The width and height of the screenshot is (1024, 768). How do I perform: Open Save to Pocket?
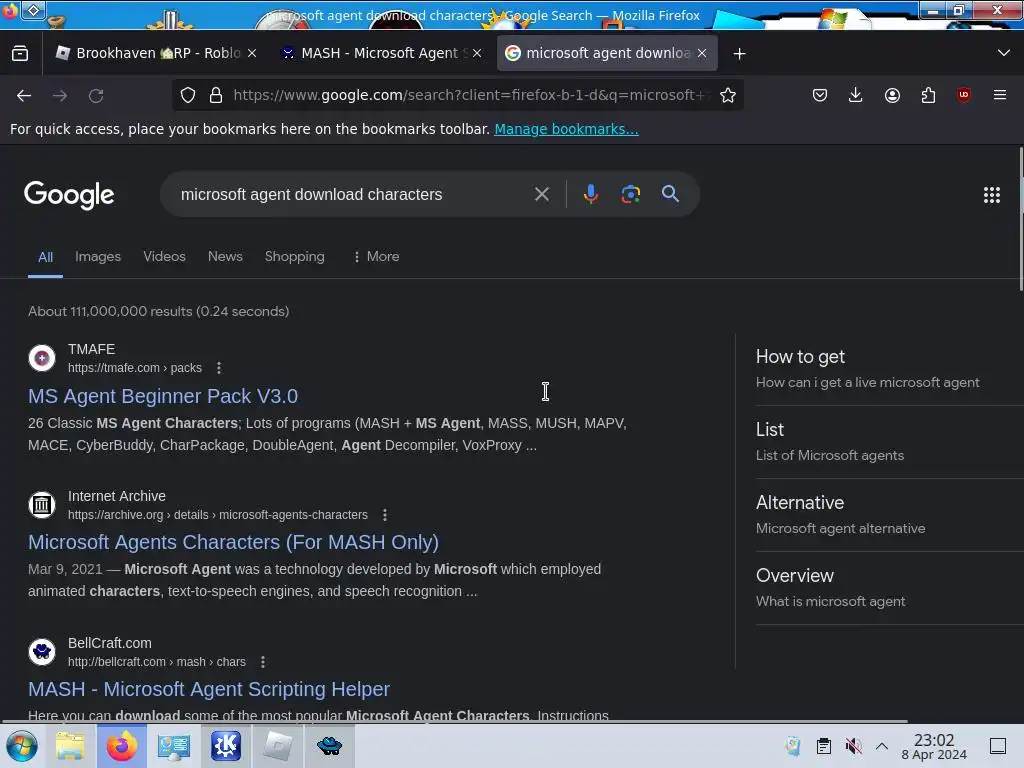click(x=820, y=95)
